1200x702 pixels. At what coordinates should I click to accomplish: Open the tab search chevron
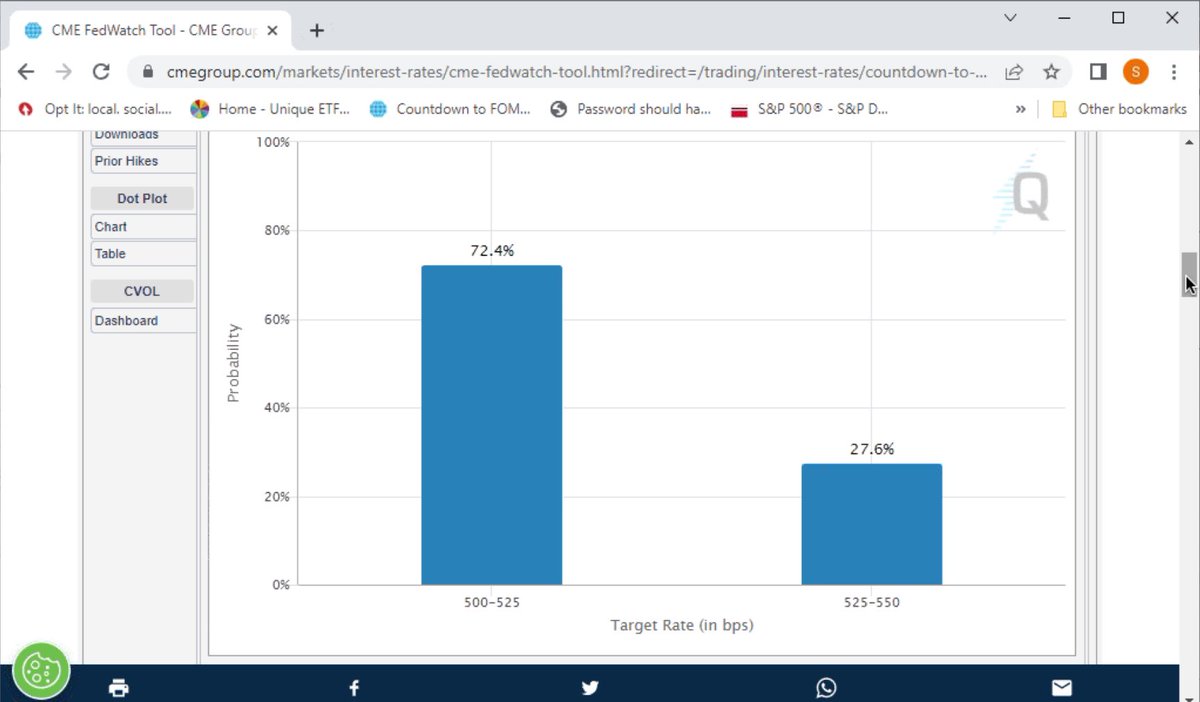[x=1011, y=17]
